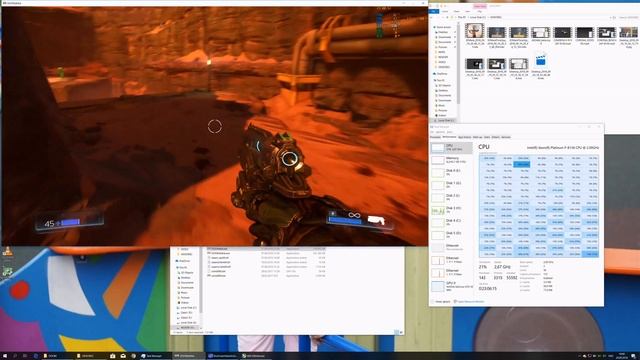Open the File menu in Task Manager
Image resolution: width=640 pixels, height=360 pixels.
432,132
